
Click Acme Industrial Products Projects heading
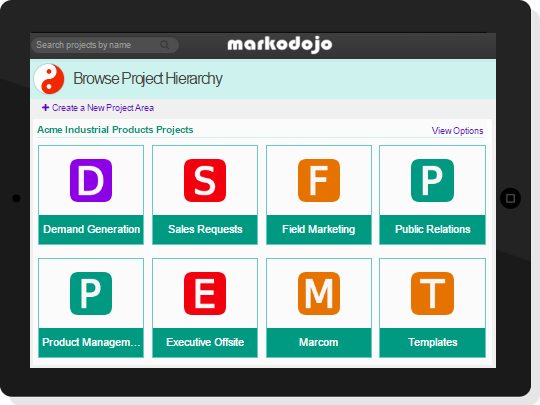pos(115,130)
